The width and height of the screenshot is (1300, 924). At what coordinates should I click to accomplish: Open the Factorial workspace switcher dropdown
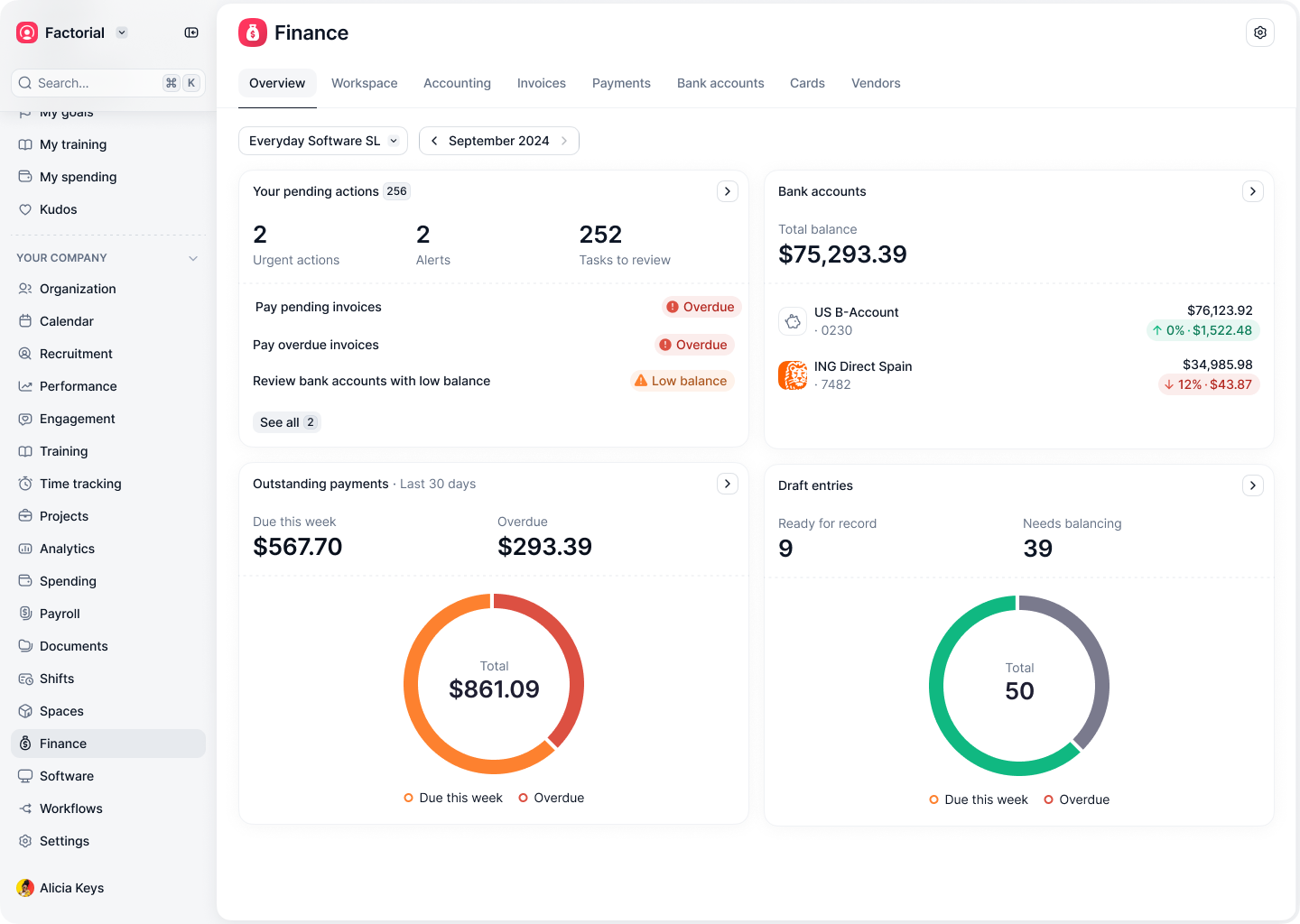coord(122,32)
